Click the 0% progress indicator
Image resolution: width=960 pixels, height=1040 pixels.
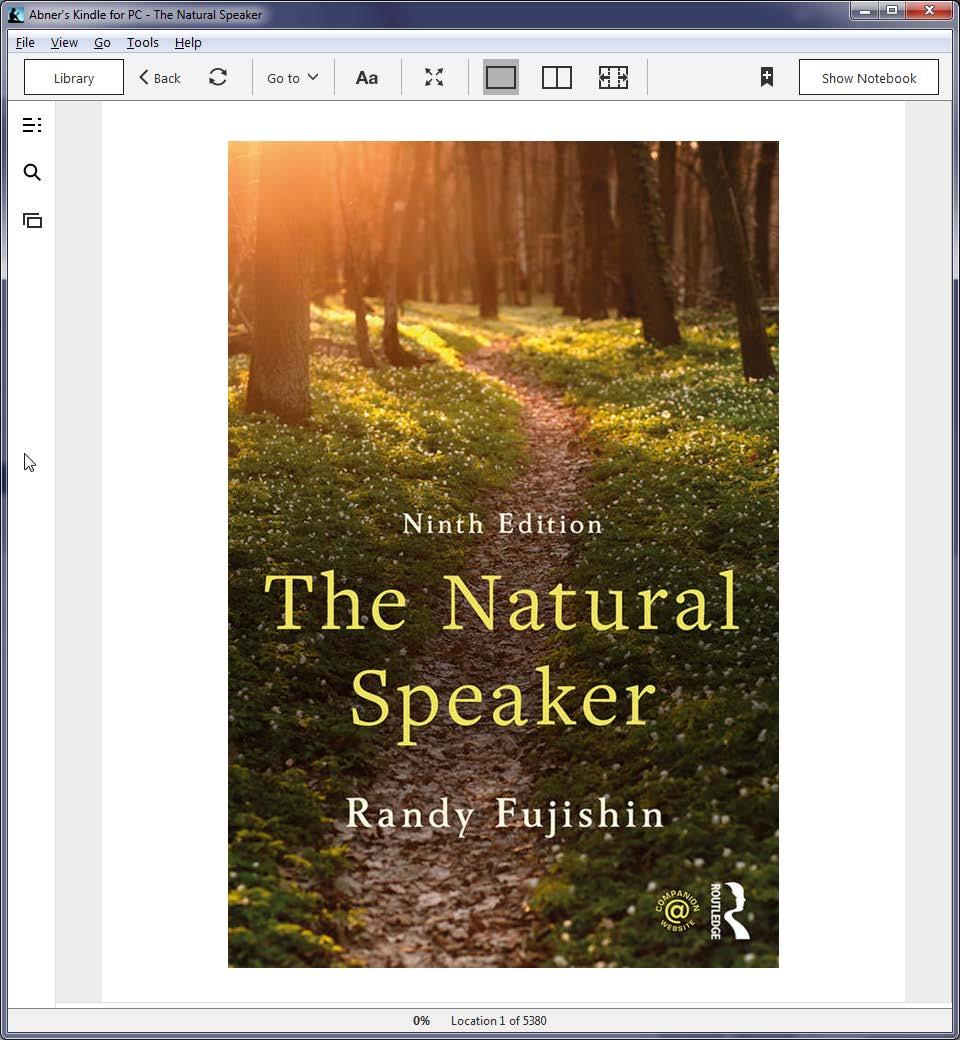pos(421,1021)
